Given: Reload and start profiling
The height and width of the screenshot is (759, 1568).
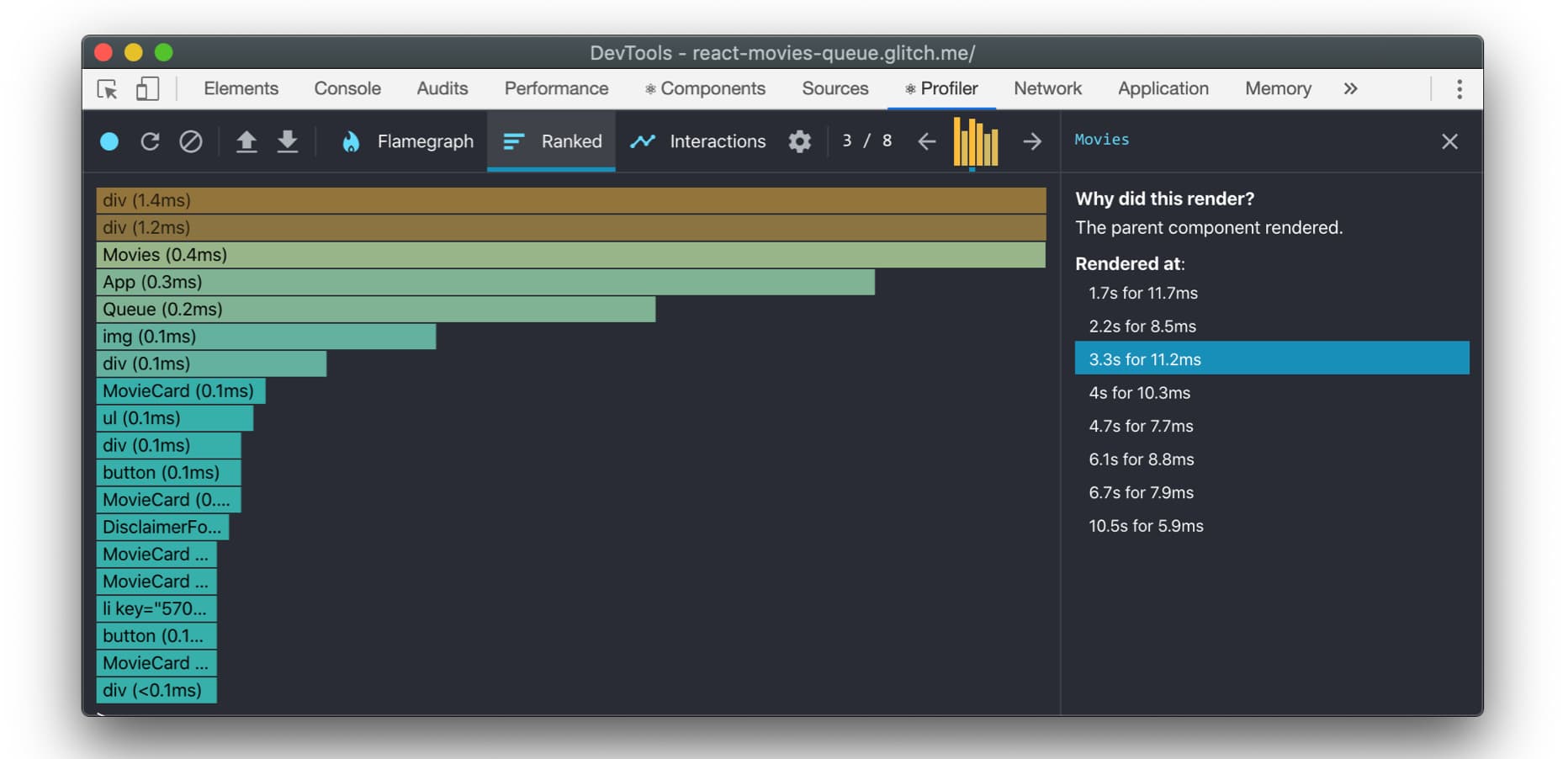Looking at the screenshot, I should [x=150, y=141].
